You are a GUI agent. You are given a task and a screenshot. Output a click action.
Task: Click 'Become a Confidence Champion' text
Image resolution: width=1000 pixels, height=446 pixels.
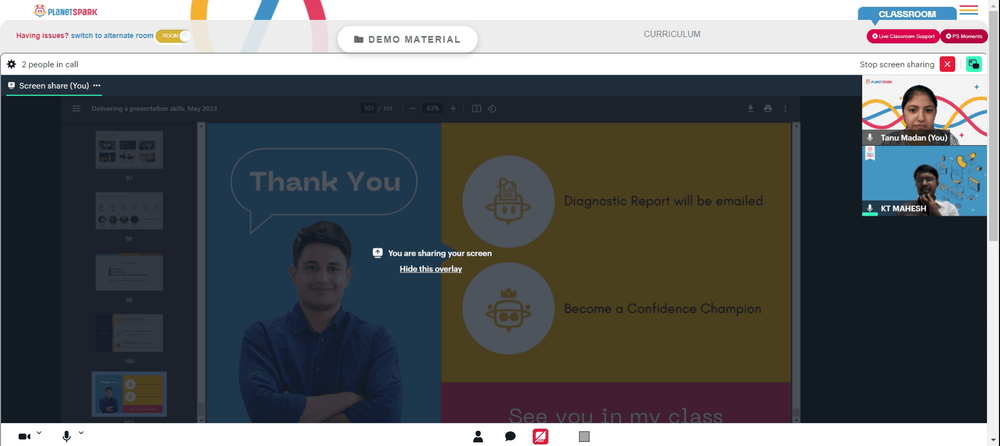coord(663,309)
